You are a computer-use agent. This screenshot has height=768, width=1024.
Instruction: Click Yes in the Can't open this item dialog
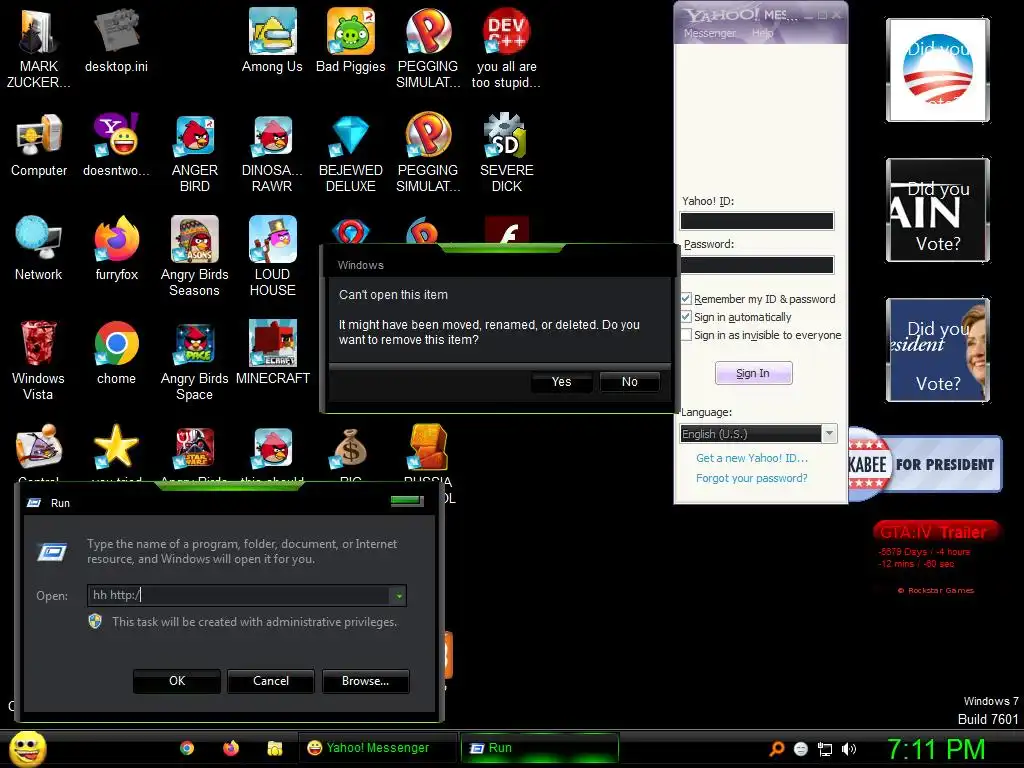[x=562, y=381]
